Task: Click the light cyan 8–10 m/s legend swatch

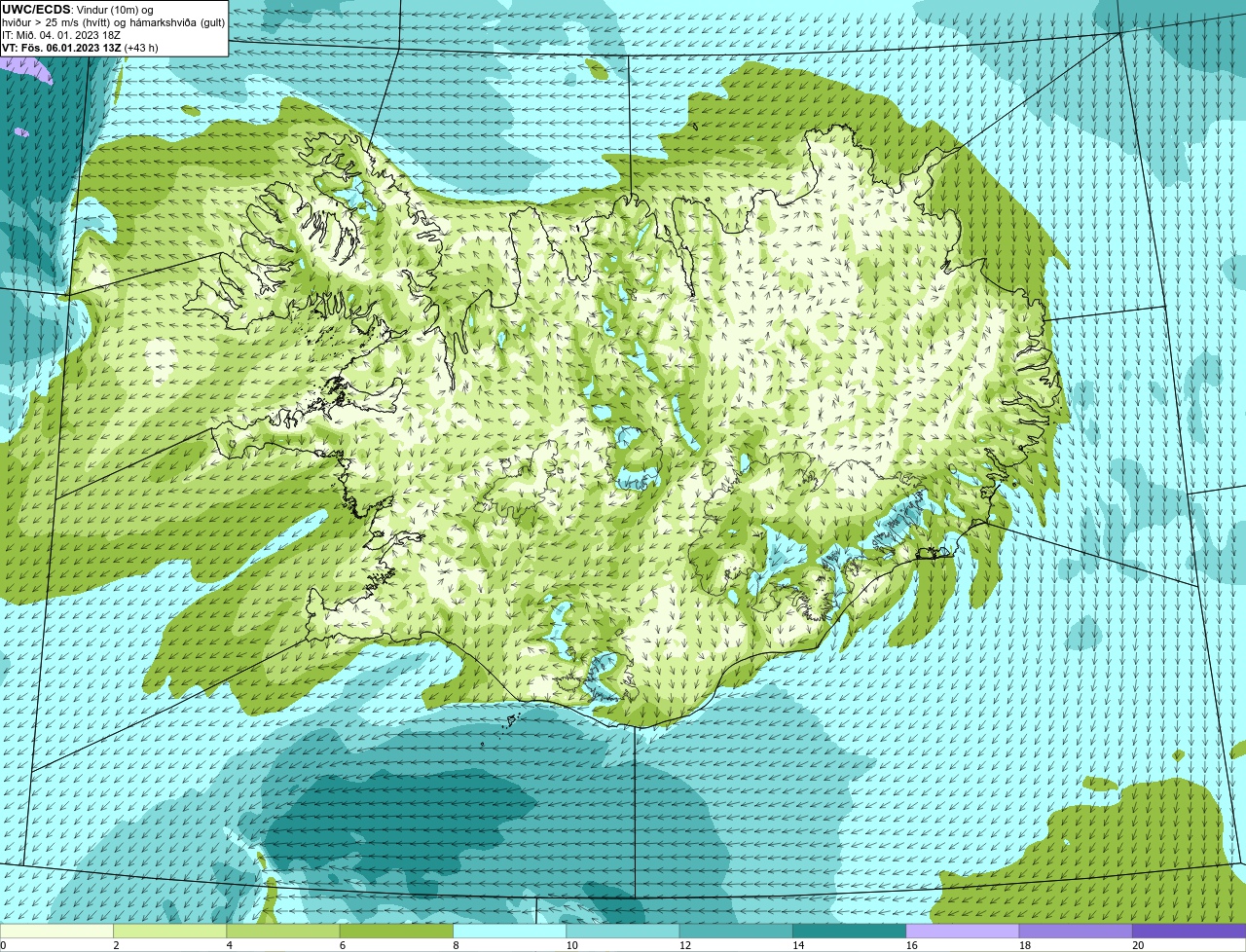Action: [510, 932]
